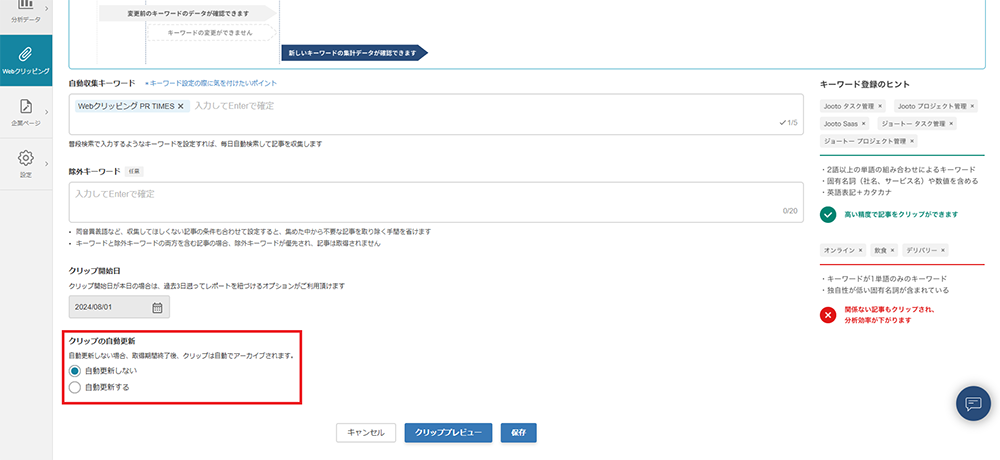Remove the ジョートー プロジェクト管理 hint tag

point(912,141)
